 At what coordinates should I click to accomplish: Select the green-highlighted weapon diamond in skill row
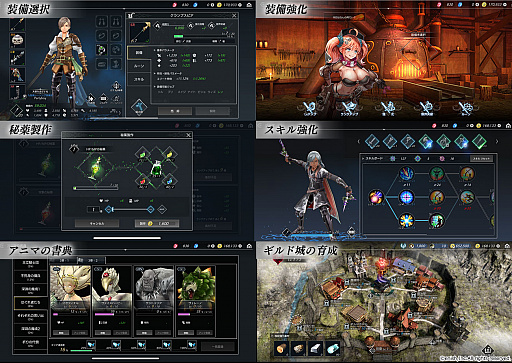480,141
